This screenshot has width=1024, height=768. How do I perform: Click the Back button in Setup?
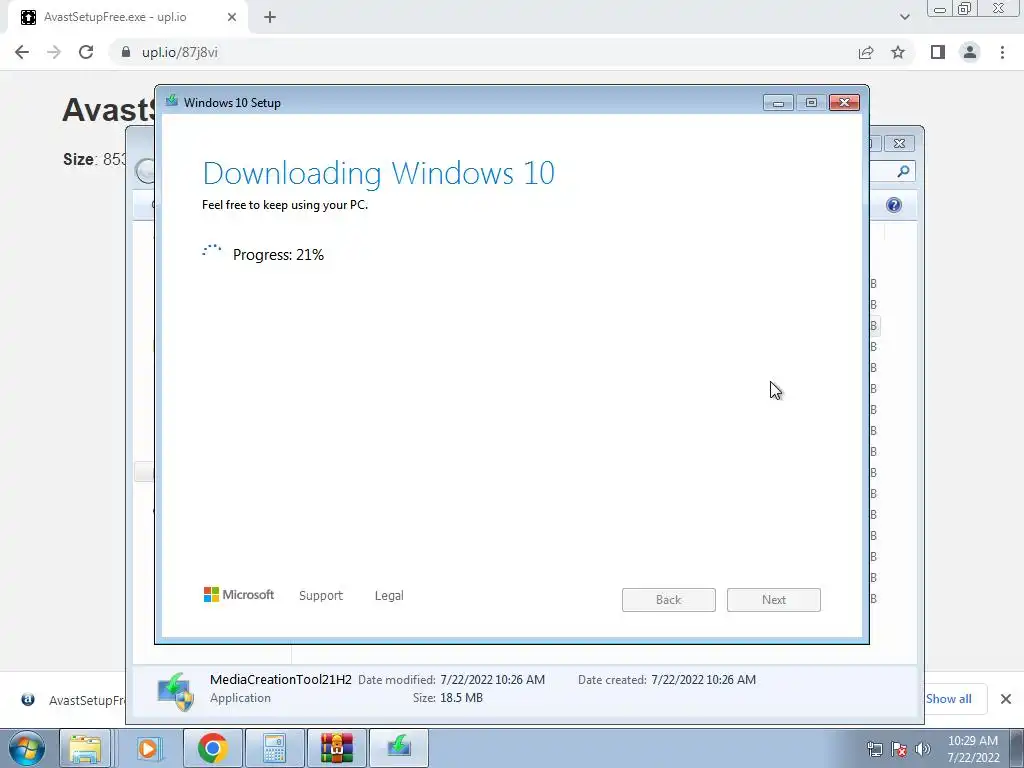click(669, 600)
